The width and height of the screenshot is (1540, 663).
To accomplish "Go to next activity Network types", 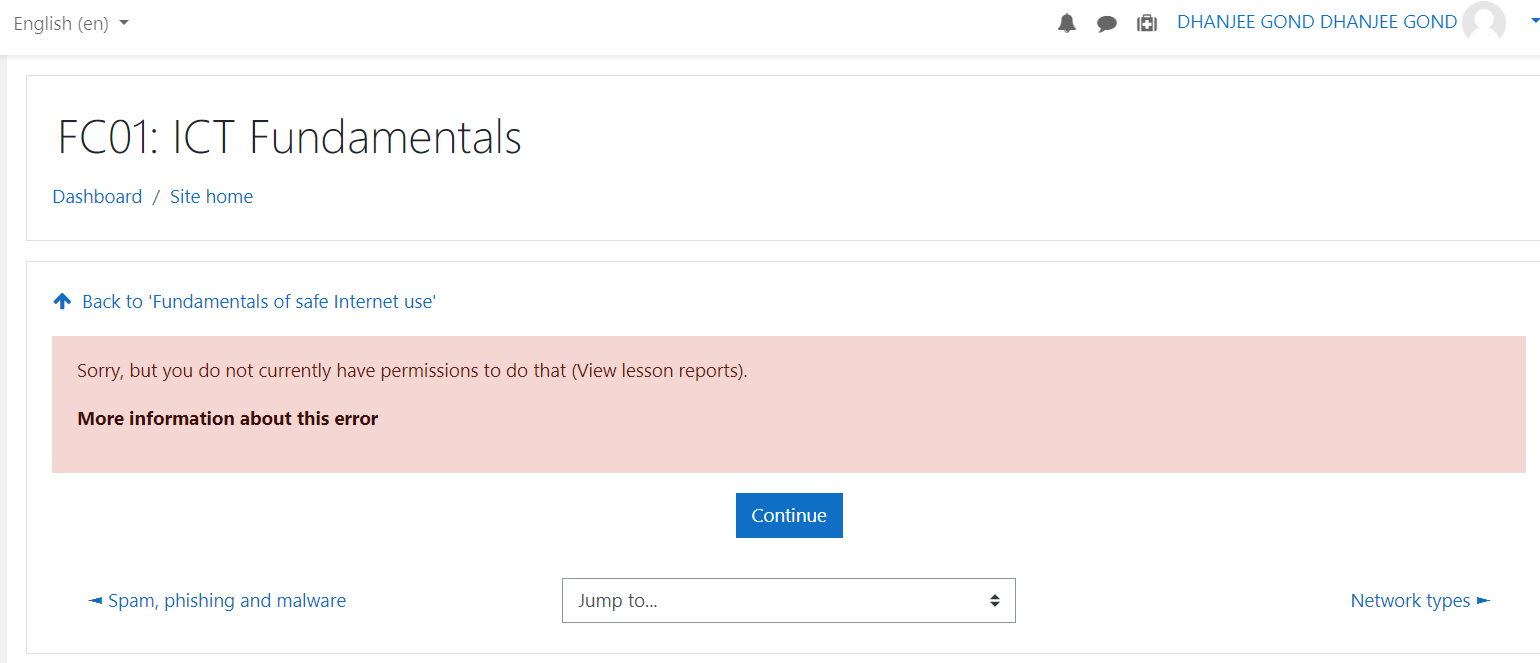I will (x=1410, y=601).
